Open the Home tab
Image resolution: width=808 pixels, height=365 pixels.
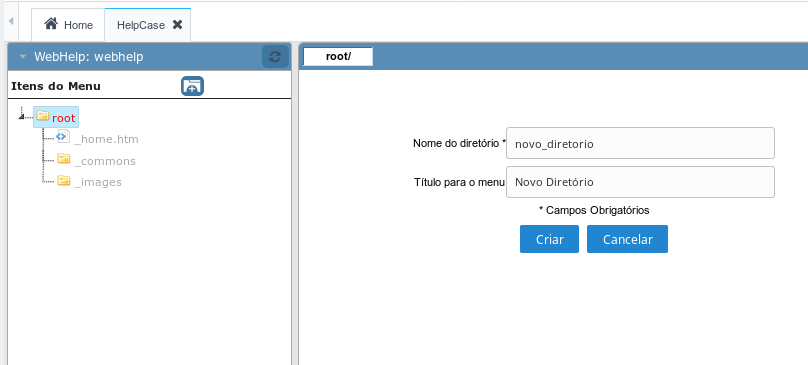point(68,25)
